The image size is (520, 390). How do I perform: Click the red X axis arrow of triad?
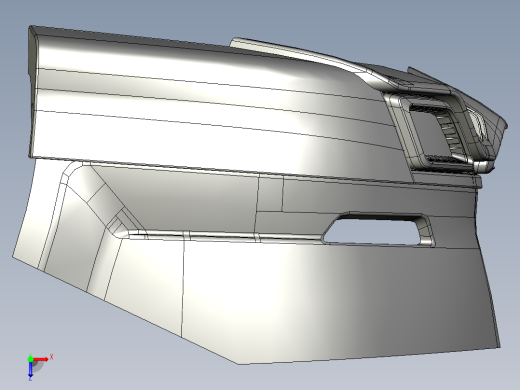click(41, 359)
